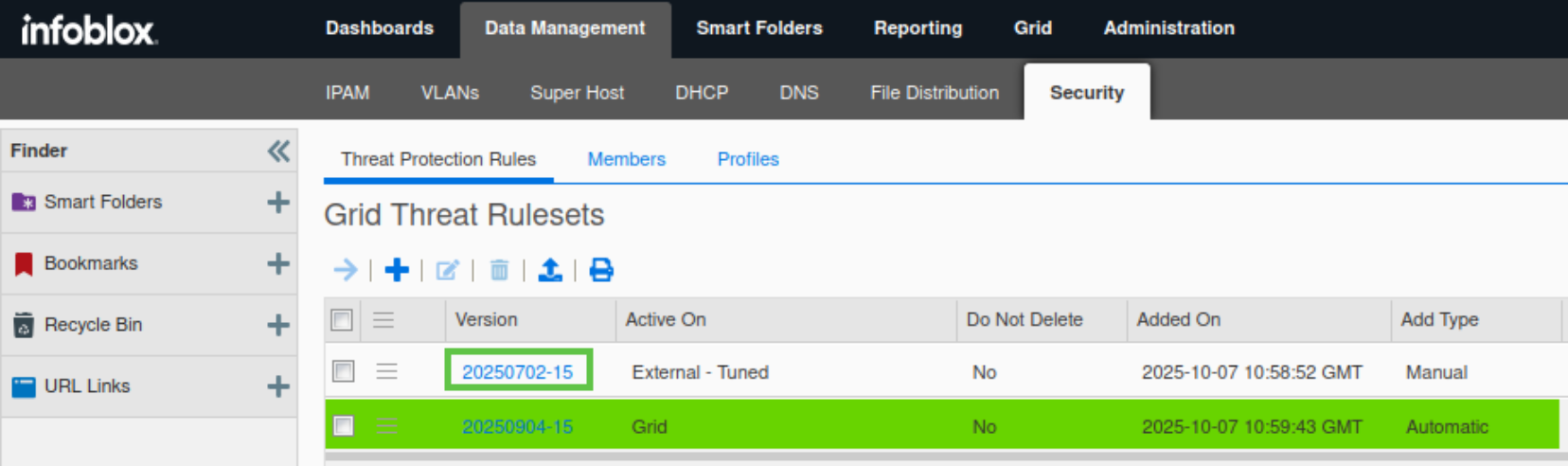Collapse the Finder panel with double chevron
Screen dimensions: 1568x466
(x=278, y=151)
